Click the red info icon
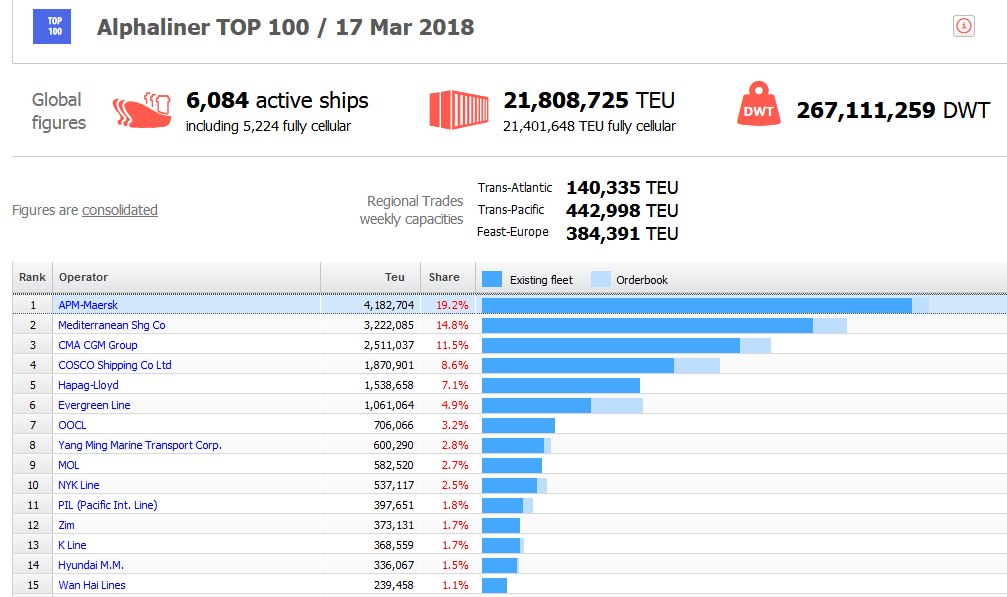The height and width of the screenshot is (597, 1007). [964, 27]
